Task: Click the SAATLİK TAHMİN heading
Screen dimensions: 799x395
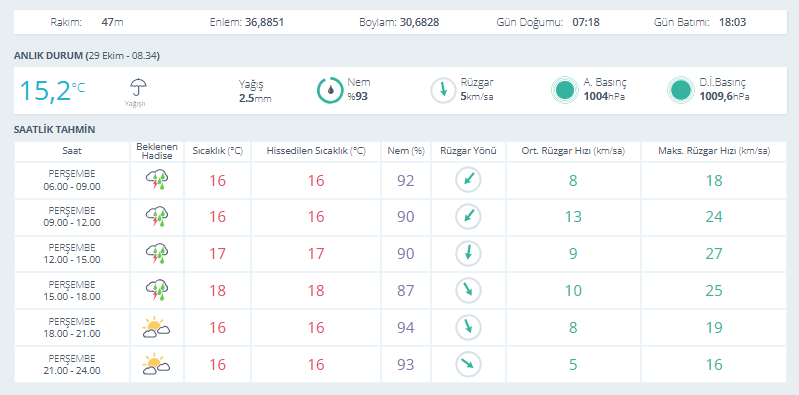Action: [55, 129]
